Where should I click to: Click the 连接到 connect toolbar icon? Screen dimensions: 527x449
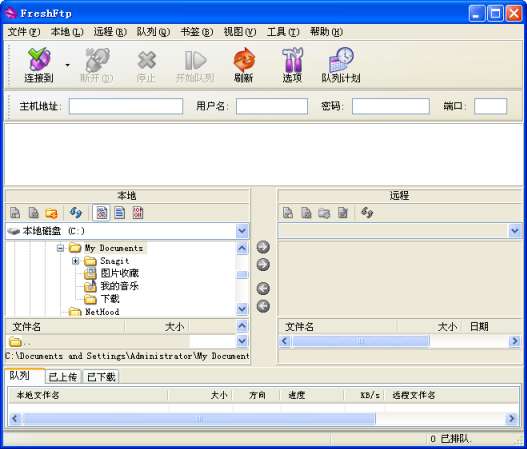click(39, 65)
